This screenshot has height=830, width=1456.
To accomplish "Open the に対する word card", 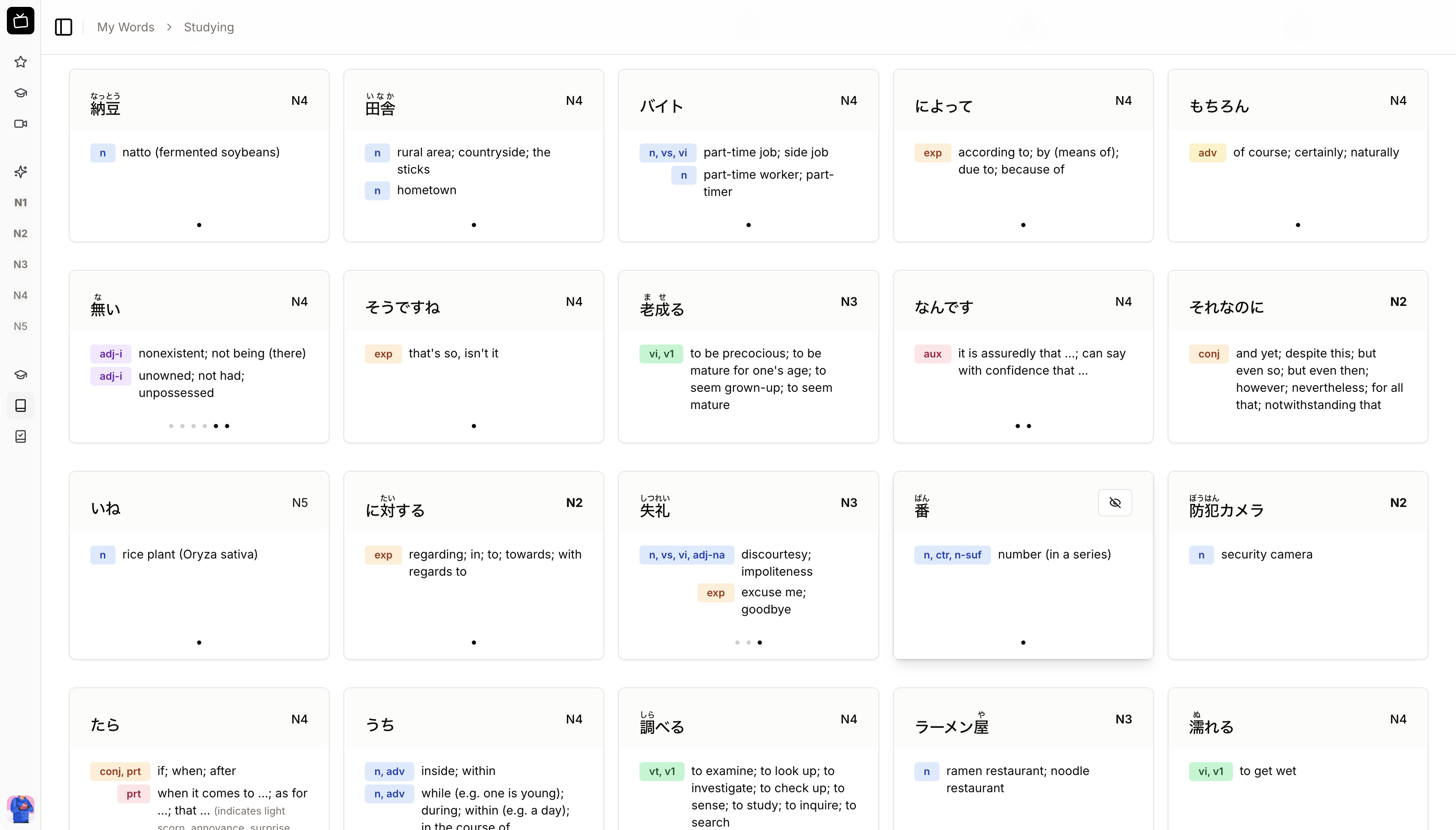I will coord(473,565).
